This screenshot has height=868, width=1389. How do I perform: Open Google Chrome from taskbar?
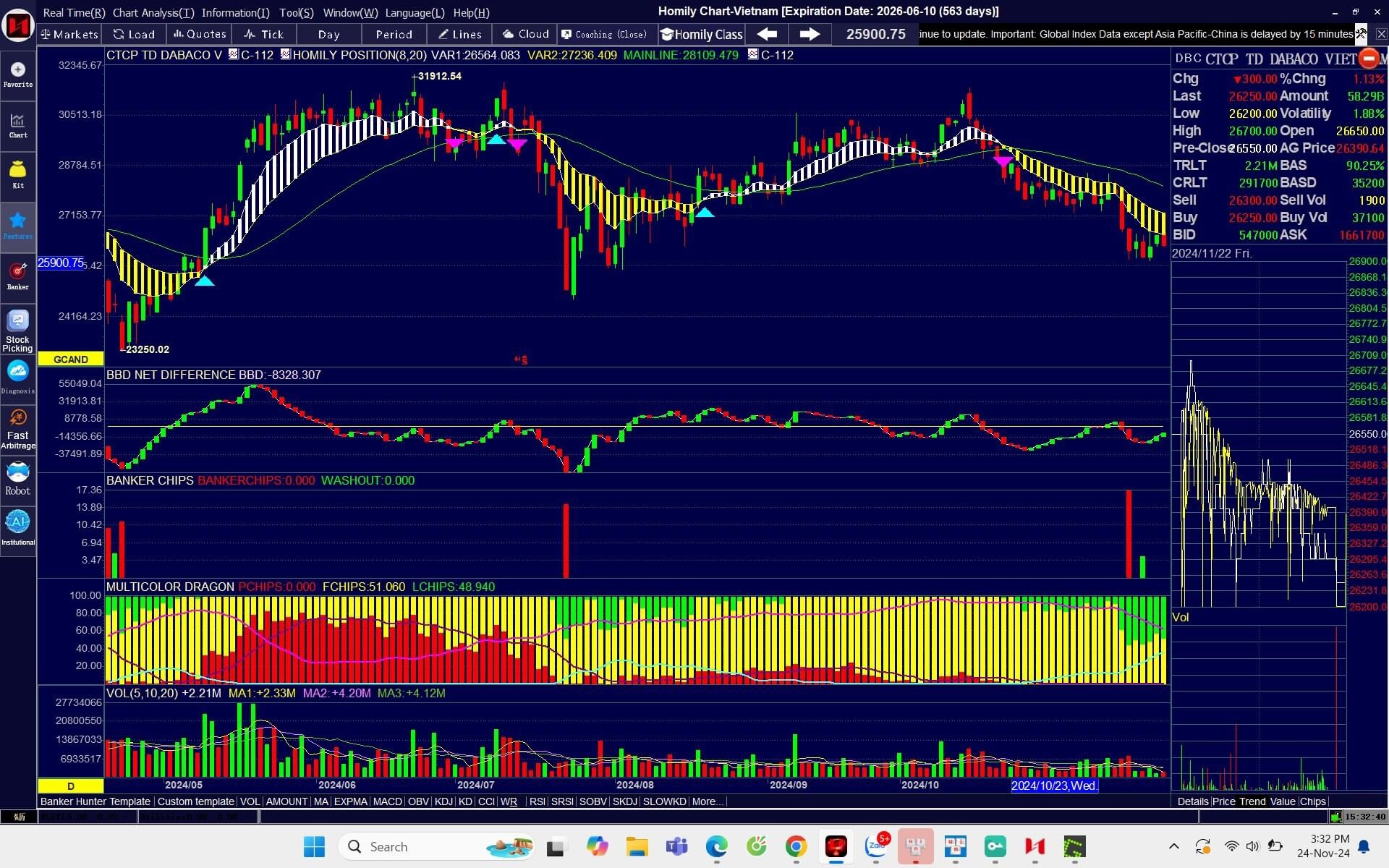click(796, 846)
